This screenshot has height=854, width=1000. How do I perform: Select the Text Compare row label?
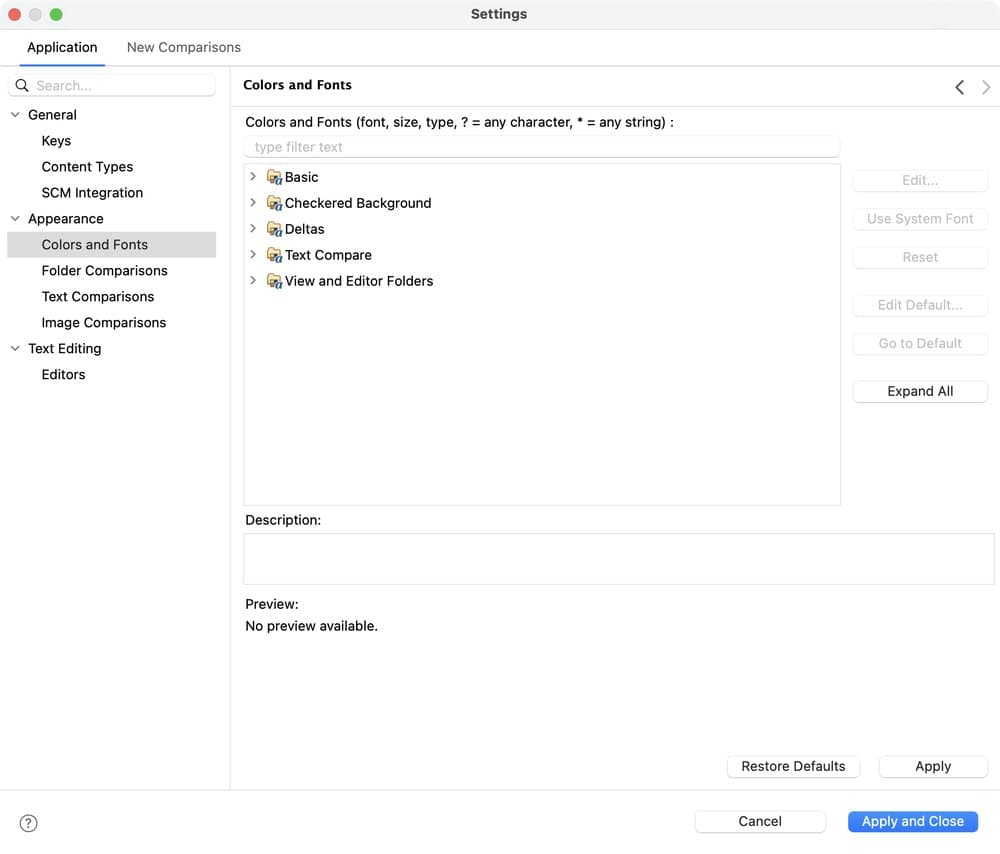(x=328, y=255)
